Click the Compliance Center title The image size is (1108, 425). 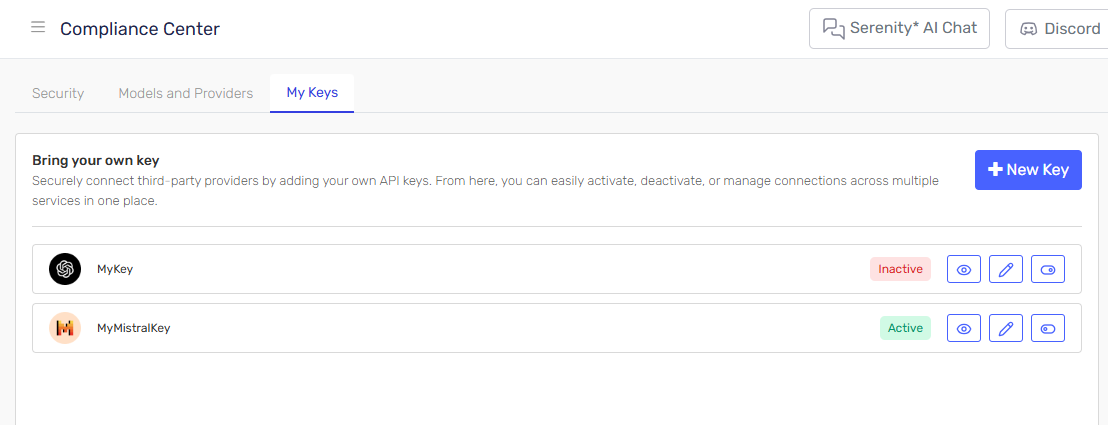click(140, 29)
